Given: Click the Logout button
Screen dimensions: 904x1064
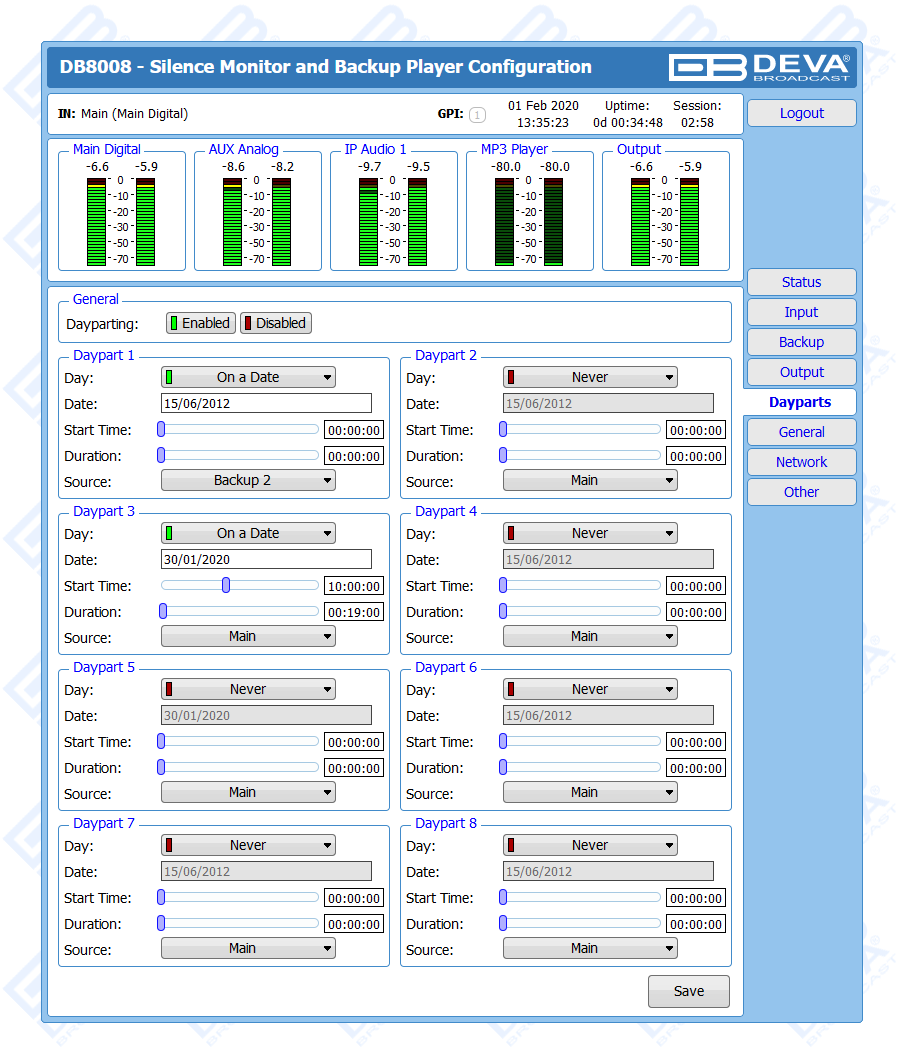Looking at the screenshot, I should [x=801, y=113].
